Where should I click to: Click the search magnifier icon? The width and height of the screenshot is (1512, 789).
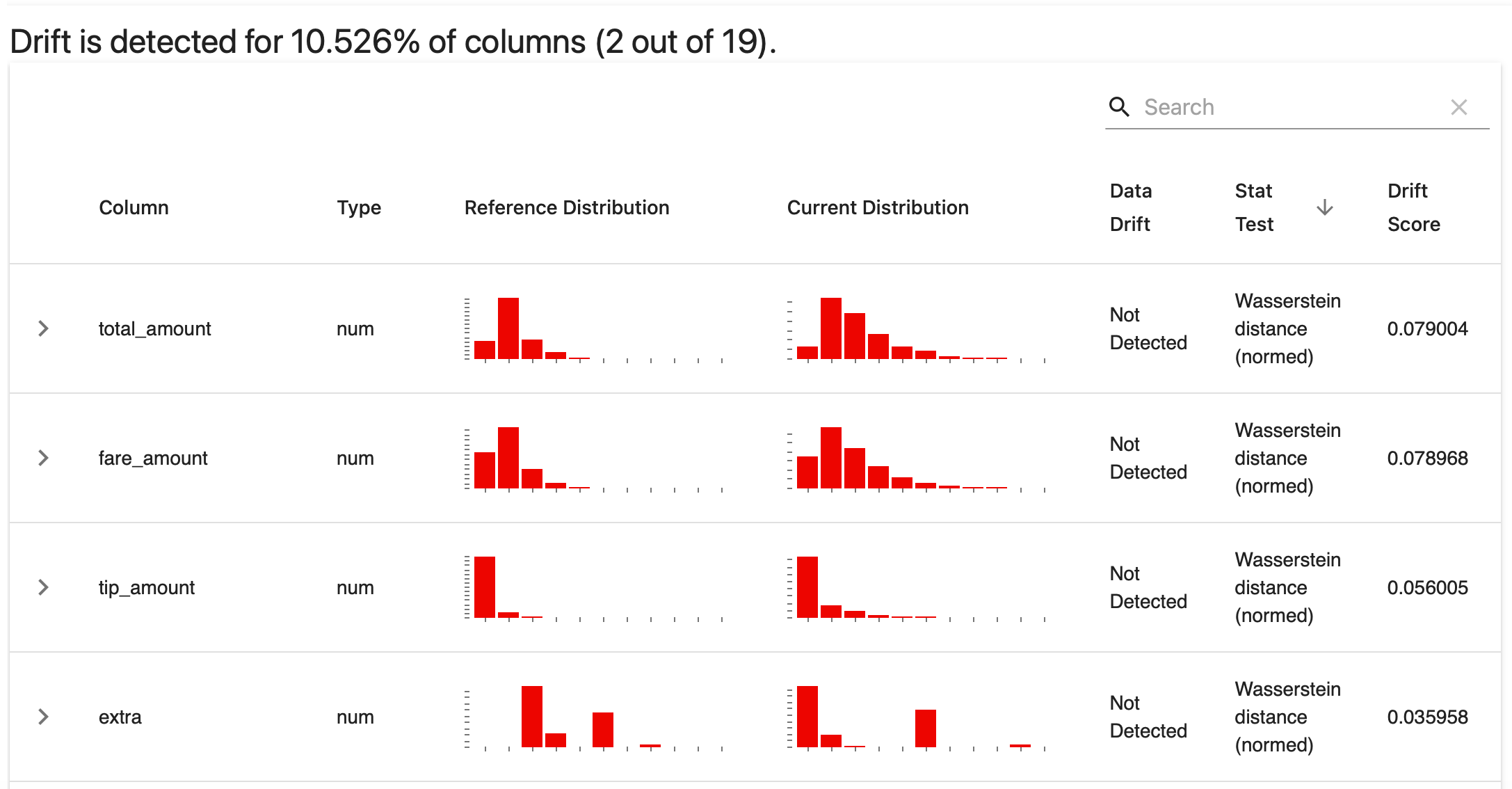tap(1118, 106)
